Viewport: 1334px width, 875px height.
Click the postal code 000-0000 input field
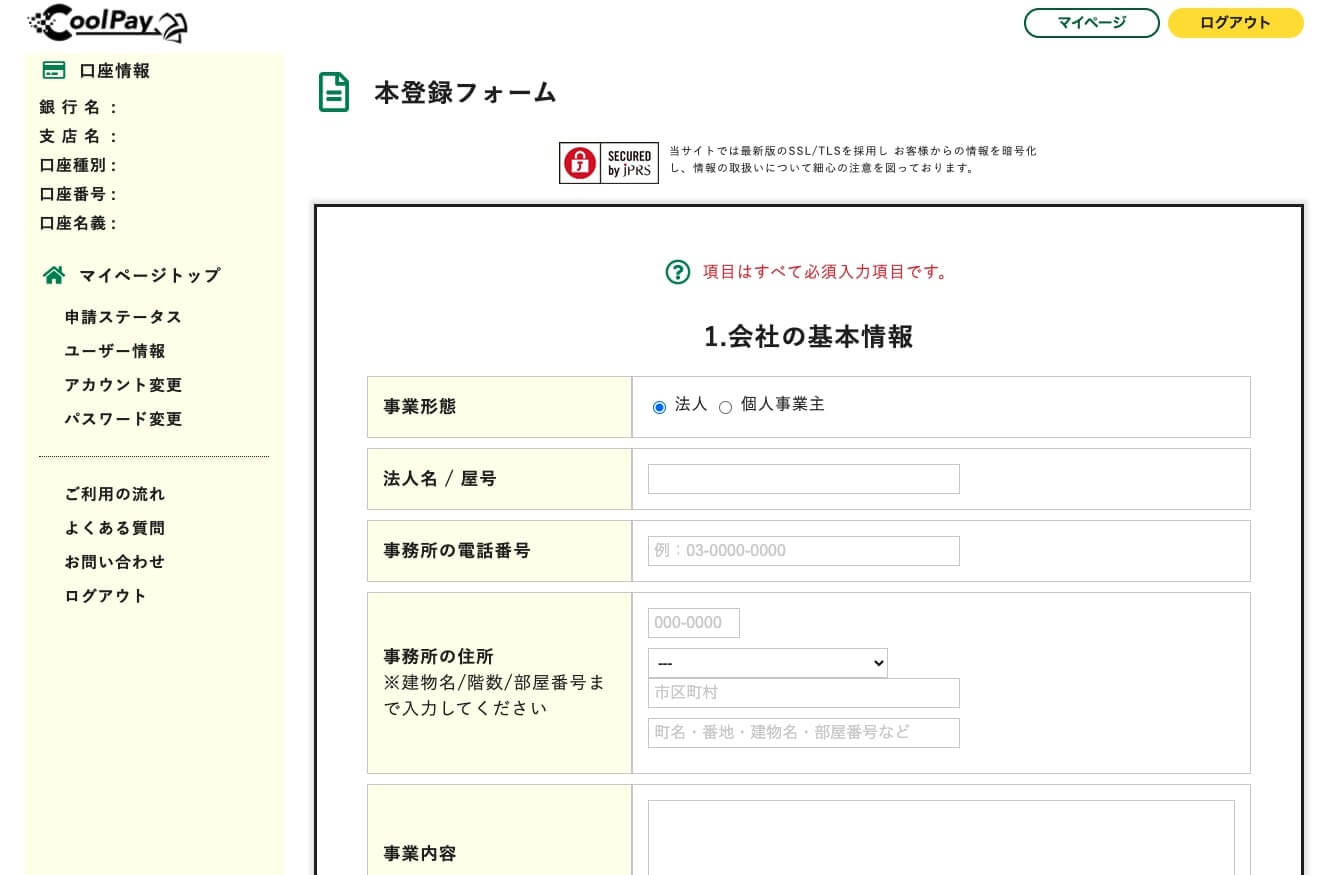(x=693, y=622)
